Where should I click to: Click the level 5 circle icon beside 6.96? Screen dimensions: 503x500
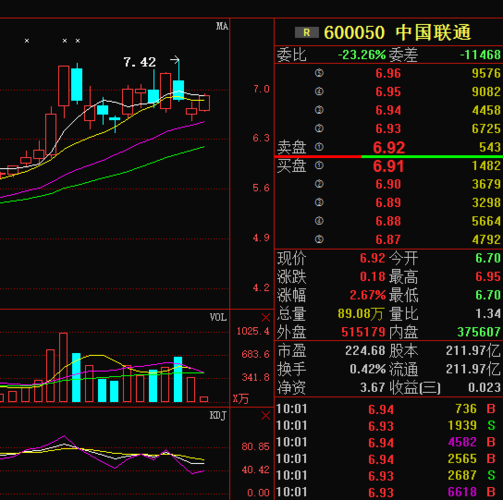pyautogui.click(x=319, y=73)
